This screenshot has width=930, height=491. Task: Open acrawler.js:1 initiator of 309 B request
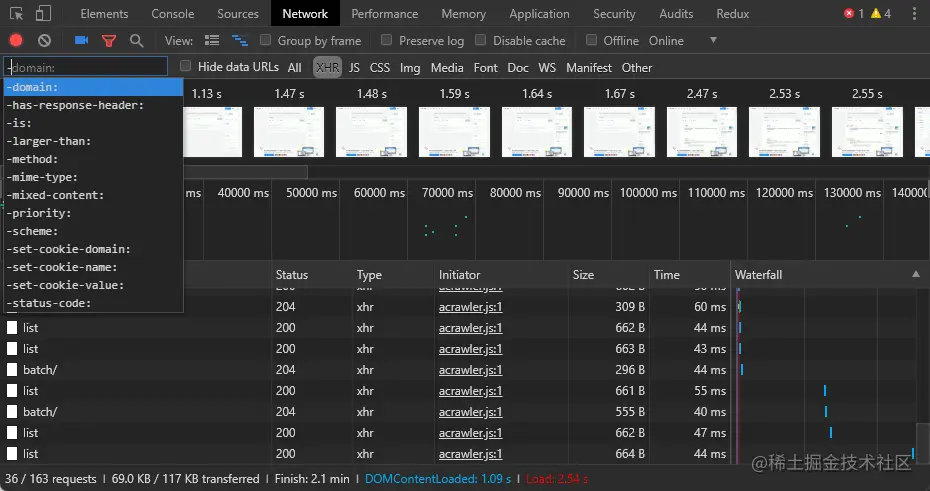470,307
